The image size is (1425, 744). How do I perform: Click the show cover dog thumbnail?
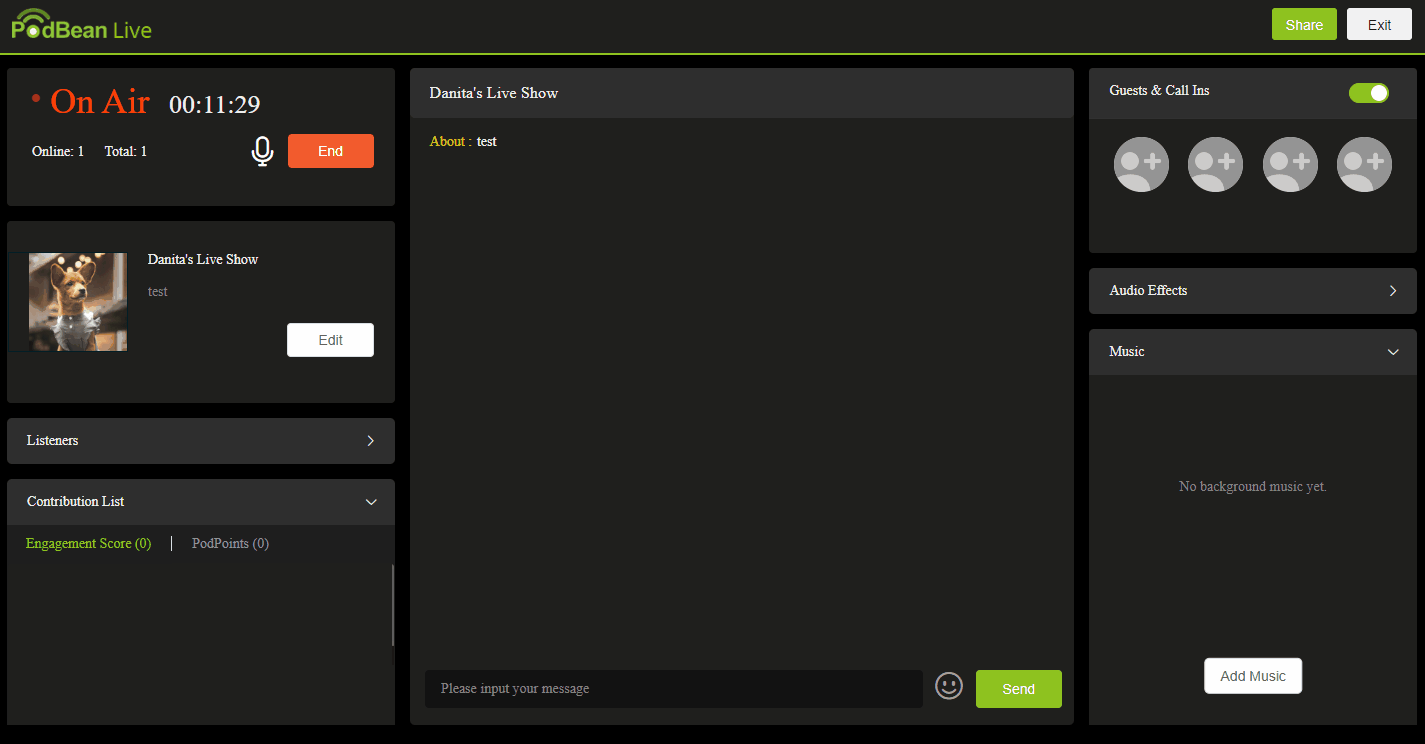[x=78, y=302]
